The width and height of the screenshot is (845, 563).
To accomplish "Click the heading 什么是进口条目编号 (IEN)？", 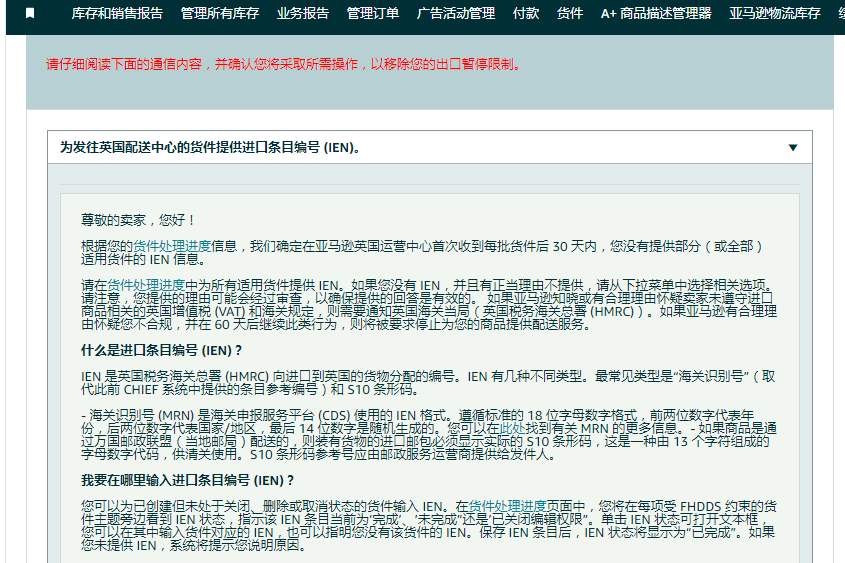I will [x=161, y=350].
